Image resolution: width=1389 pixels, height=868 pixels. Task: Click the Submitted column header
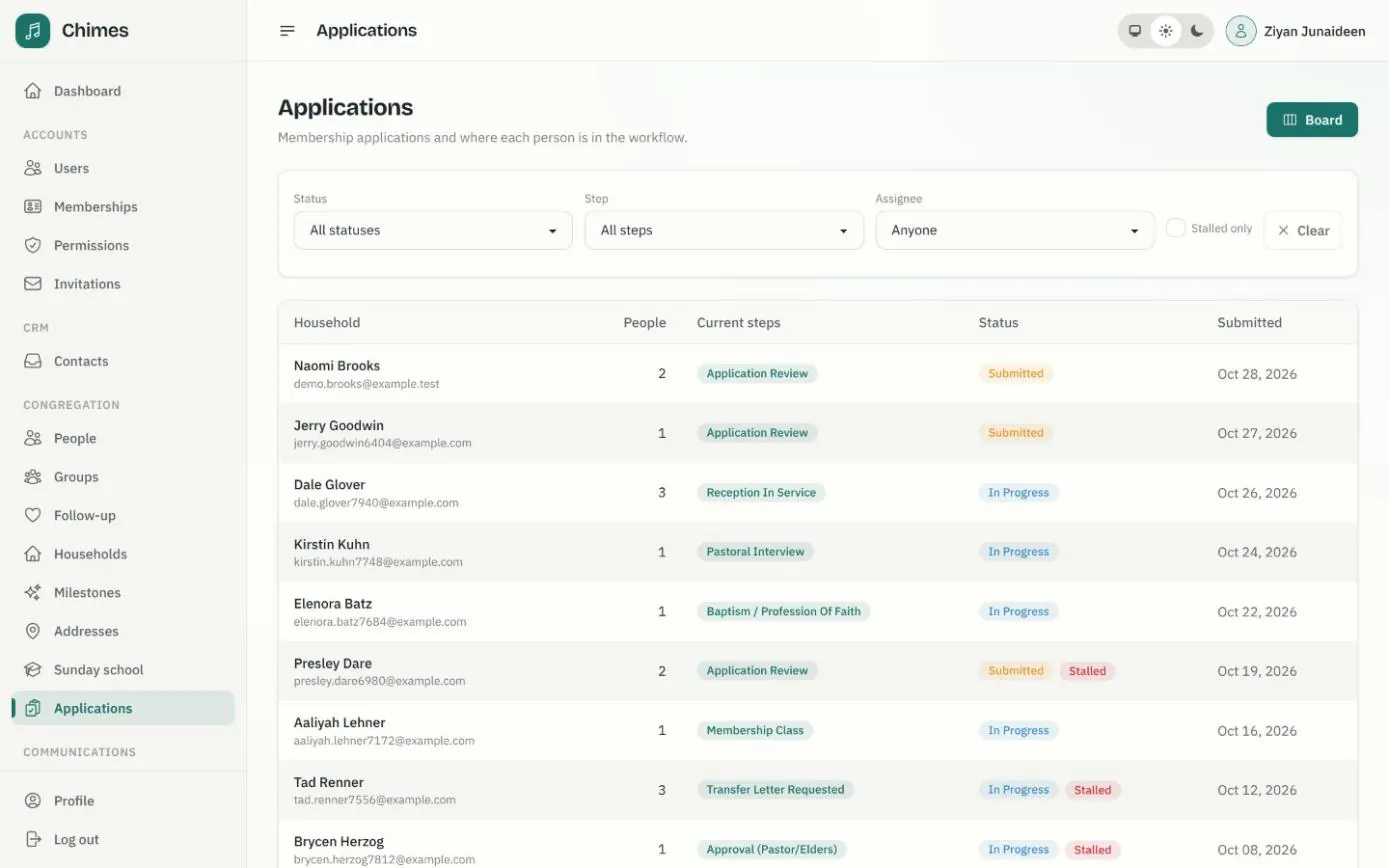[x=1249, y=323]
